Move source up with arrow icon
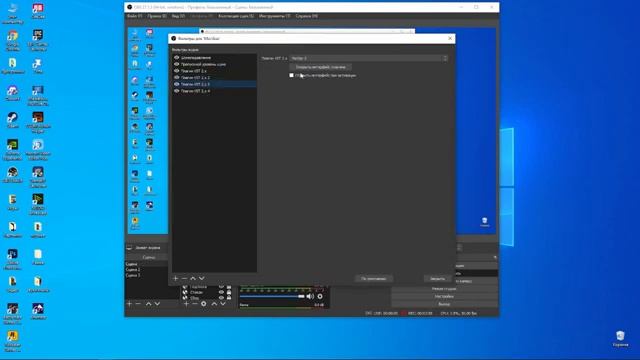 (214, 304)
